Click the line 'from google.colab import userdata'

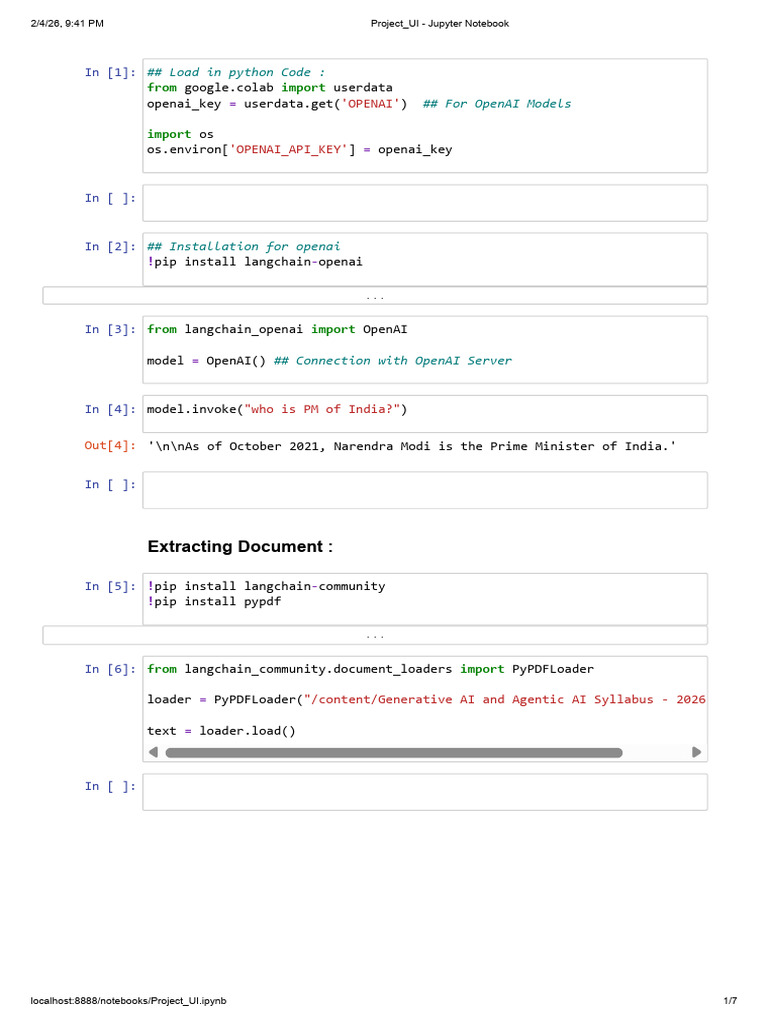pyautogui.click(x=270, y=88)
